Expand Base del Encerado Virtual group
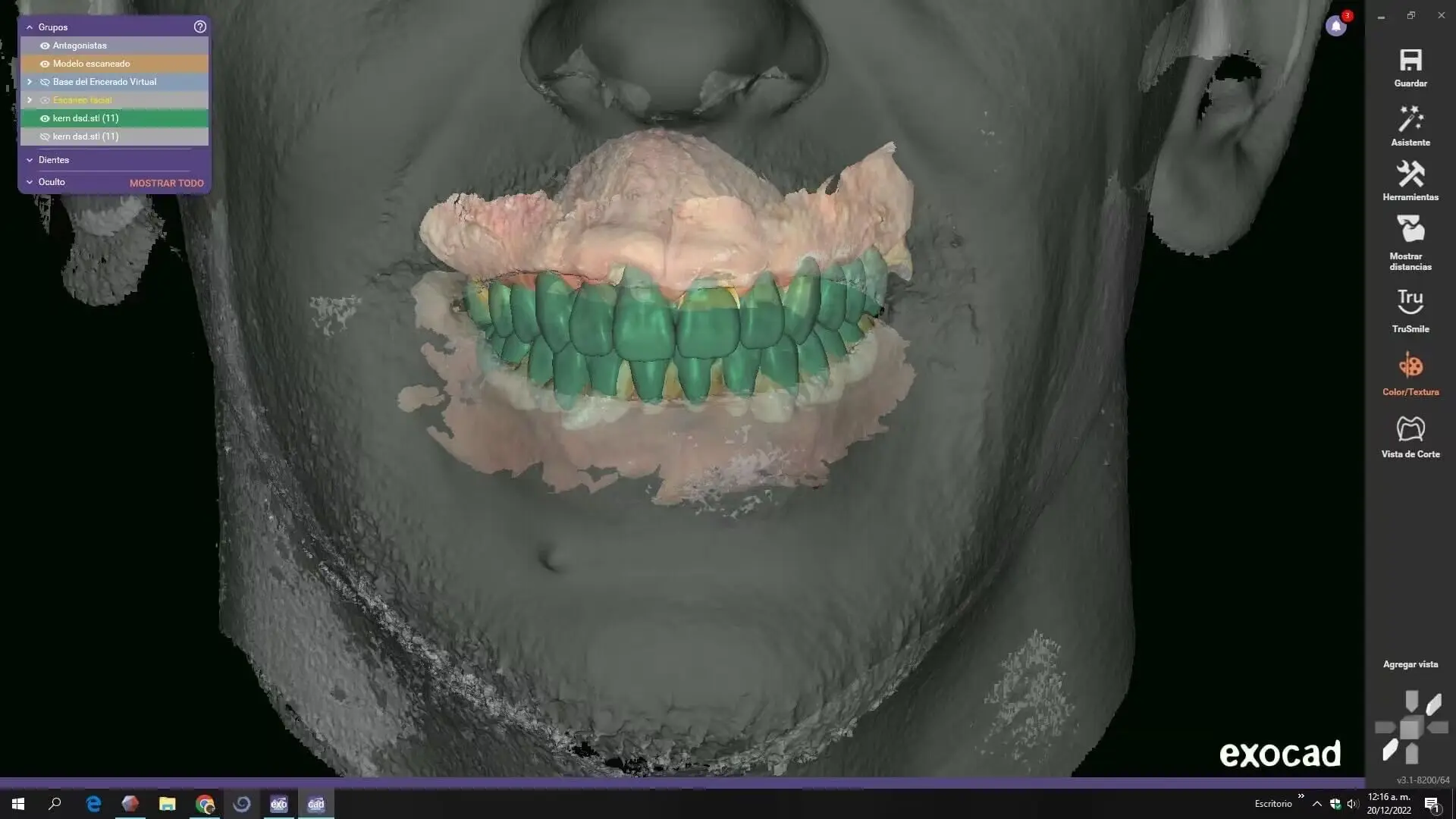The image size is (1456, 819). [30, 82]
